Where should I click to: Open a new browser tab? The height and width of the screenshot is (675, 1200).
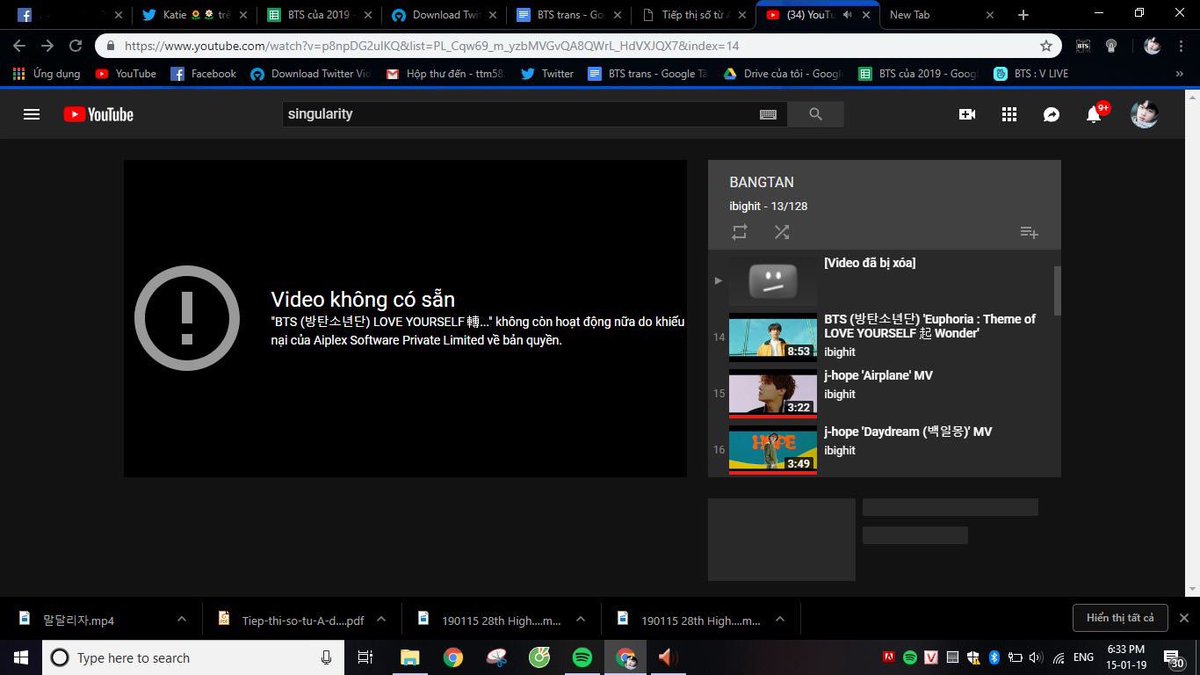(1023, 15)
